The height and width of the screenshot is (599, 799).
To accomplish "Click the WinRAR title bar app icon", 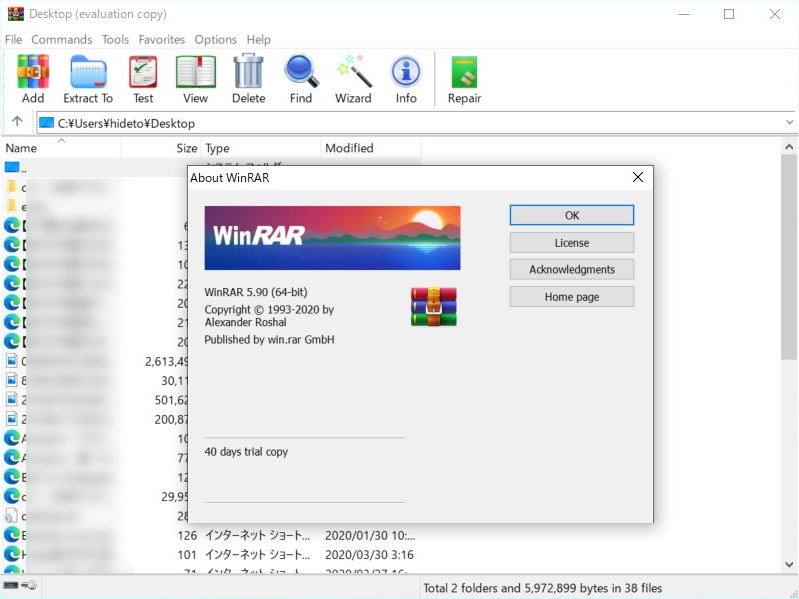I will point(16,13).
